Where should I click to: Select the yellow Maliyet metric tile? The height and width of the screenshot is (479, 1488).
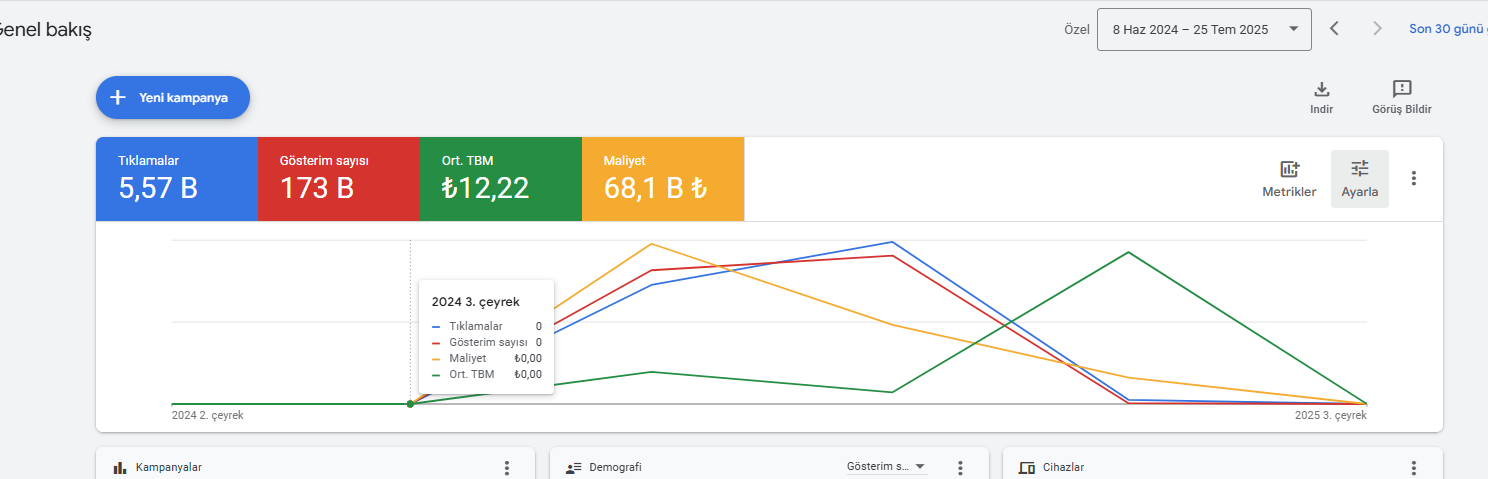tap(663, 179)
